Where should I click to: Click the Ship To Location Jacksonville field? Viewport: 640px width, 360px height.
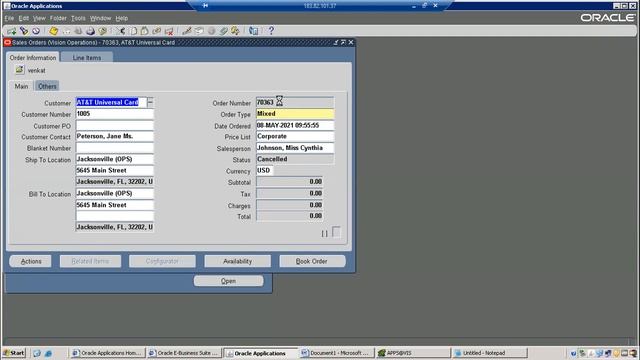[x=115, y=159]
